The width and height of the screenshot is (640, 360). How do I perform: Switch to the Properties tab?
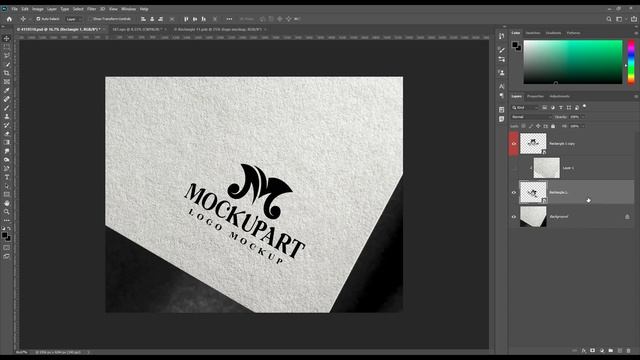click(x=535, y=97)
